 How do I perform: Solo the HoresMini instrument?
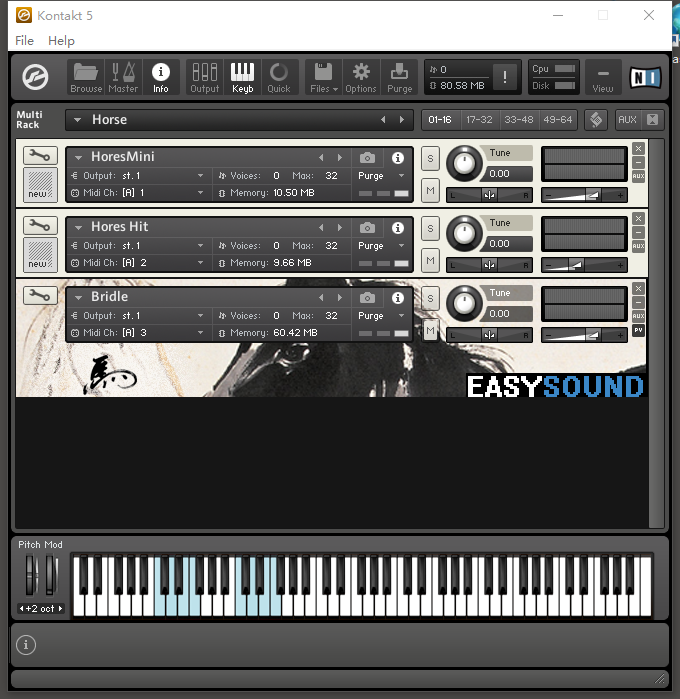coord(430,159)
